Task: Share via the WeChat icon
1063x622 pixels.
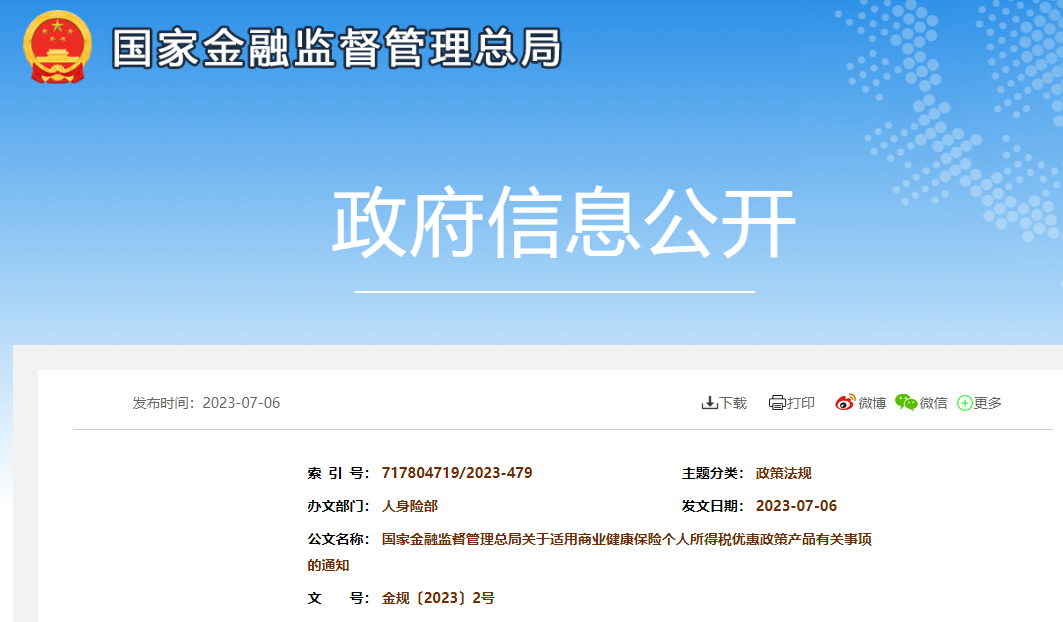Action: [906, 402]
